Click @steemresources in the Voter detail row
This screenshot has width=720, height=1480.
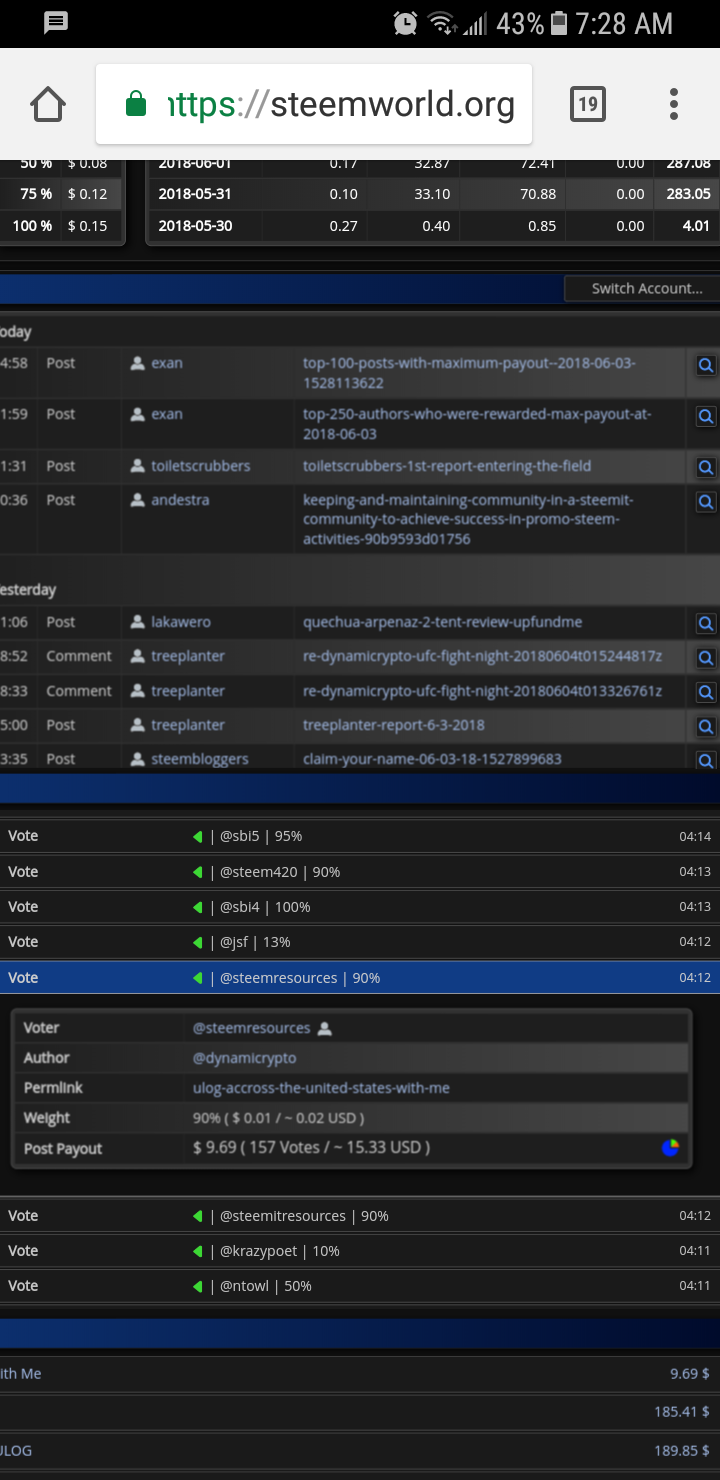251,1028
